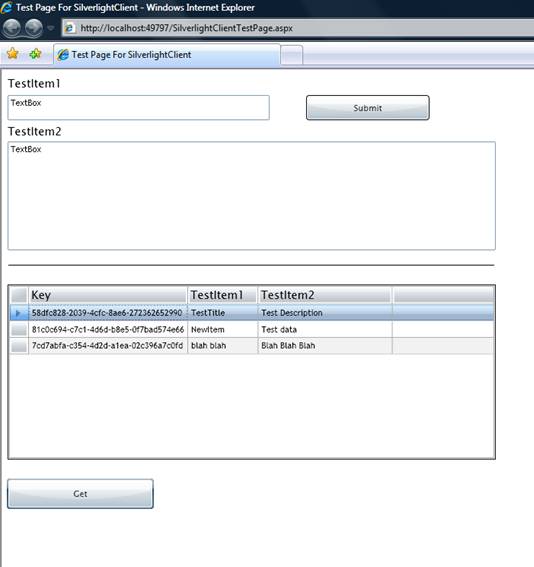This screenshot has width=534, height=567.
Task: Open a new blank tab
Action: point(291,55)
